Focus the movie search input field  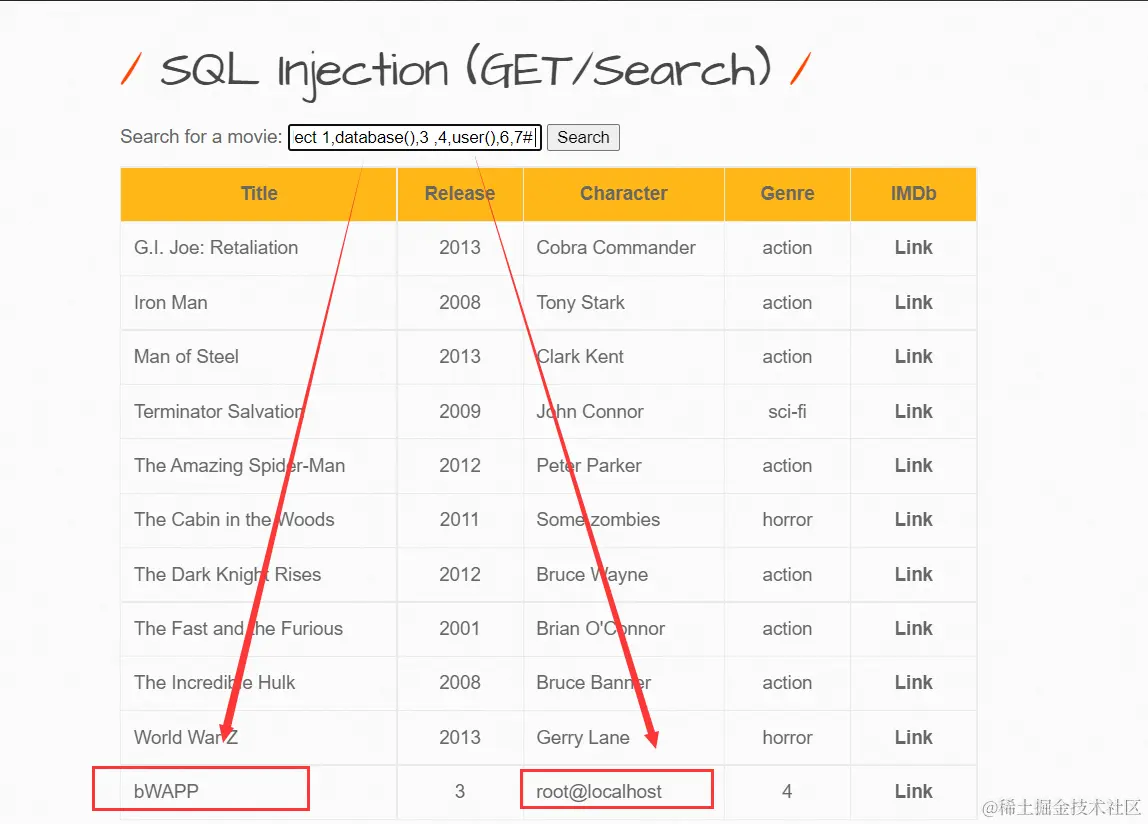pos(414,137)
